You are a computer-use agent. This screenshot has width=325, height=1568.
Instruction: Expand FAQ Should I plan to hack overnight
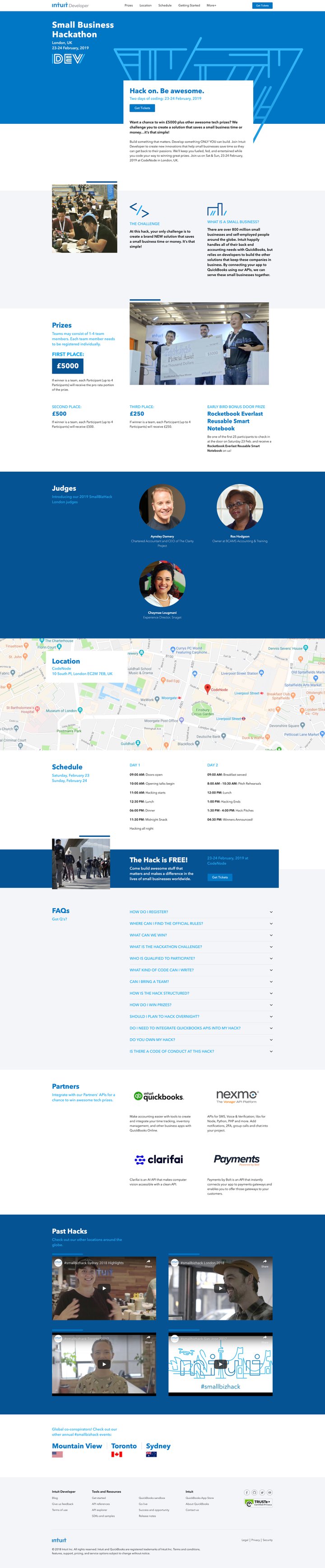point(201,1016)
